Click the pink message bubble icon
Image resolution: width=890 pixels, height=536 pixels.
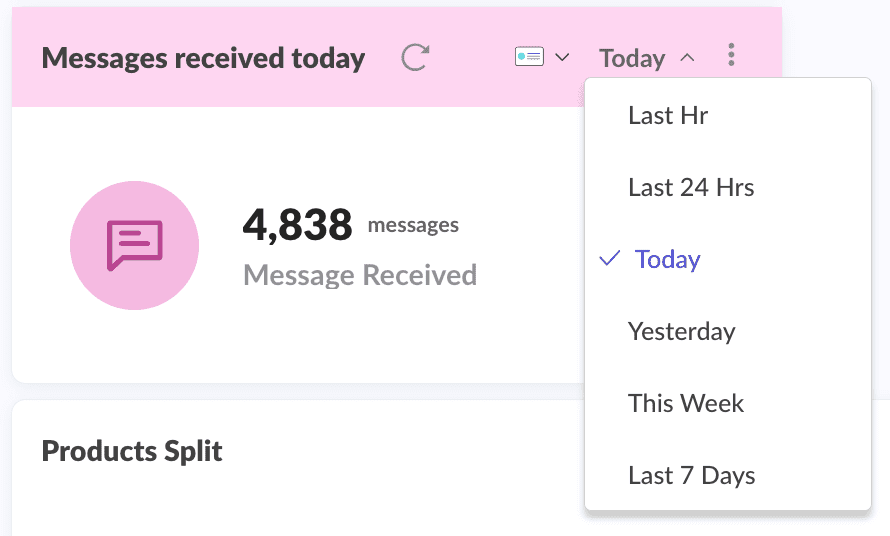(x=134, y=245)
